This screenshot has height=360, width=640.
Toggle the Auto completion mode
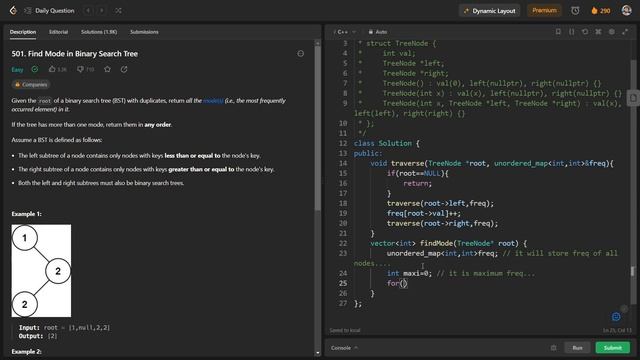point(378,32)
